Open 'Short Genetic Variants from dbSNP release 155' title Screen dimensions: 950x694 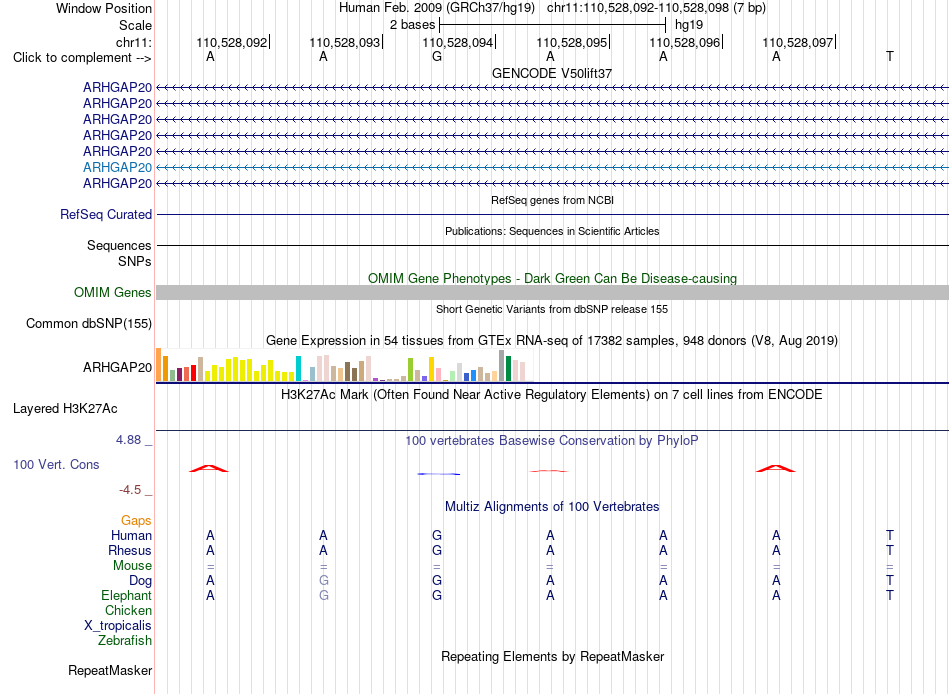tap(552, 309)
